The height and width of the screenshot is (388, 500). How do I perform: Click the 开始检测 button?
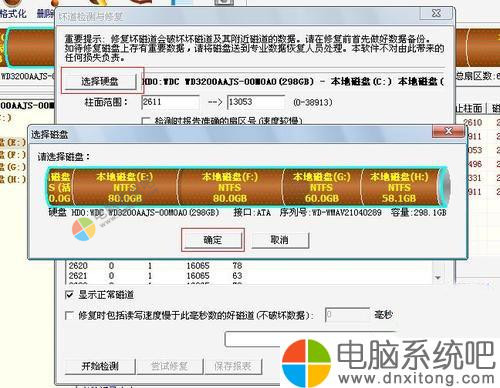[x=100, y=366]
